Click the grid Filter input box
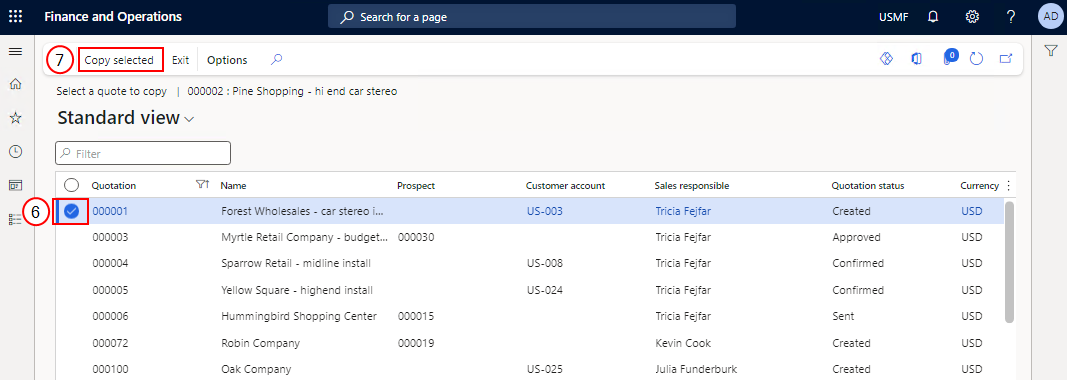Screen dimensions: 1067x380 click(x=143, y=154)
